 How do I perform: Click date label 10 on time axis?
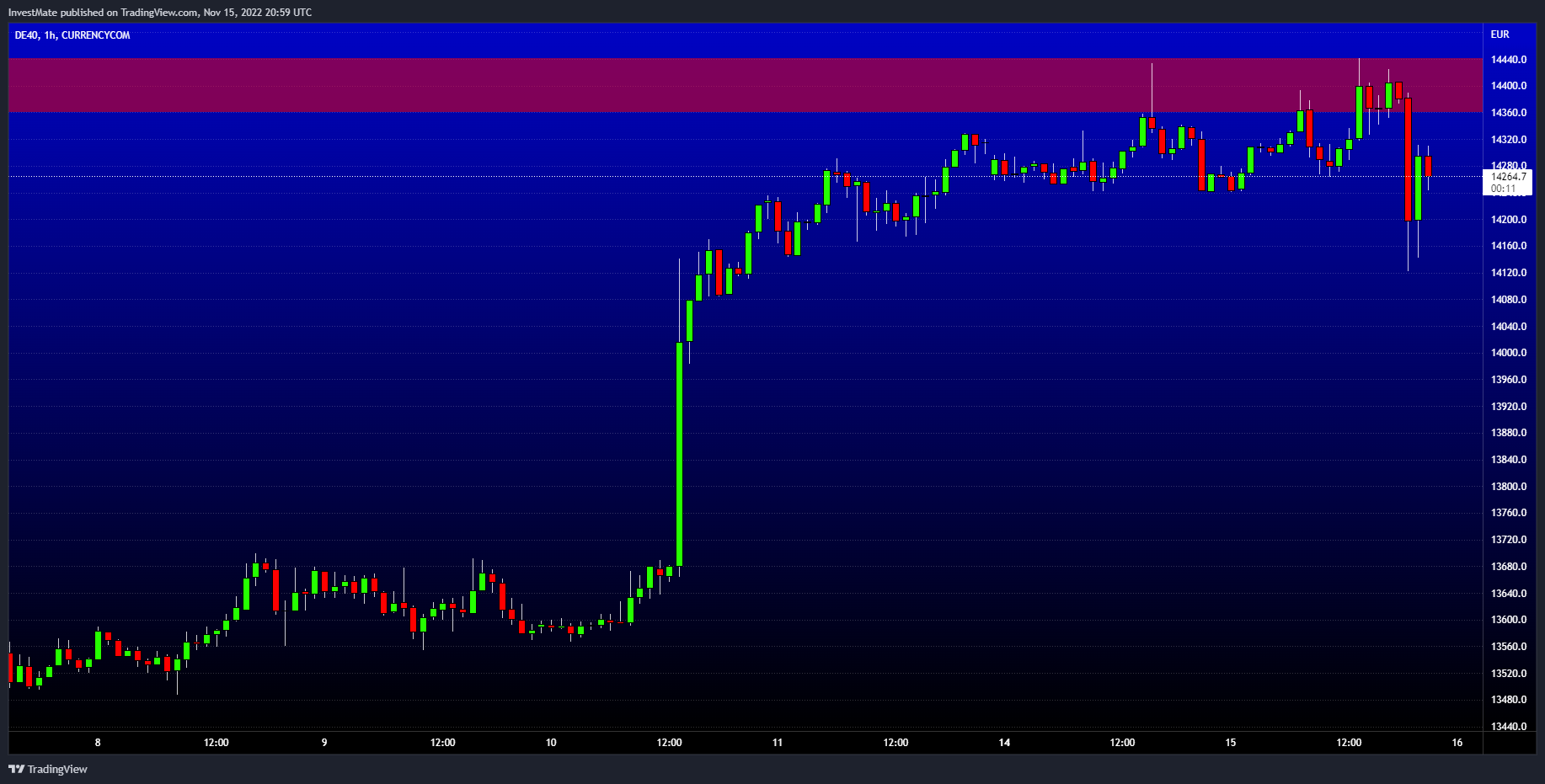pos(551,743)
